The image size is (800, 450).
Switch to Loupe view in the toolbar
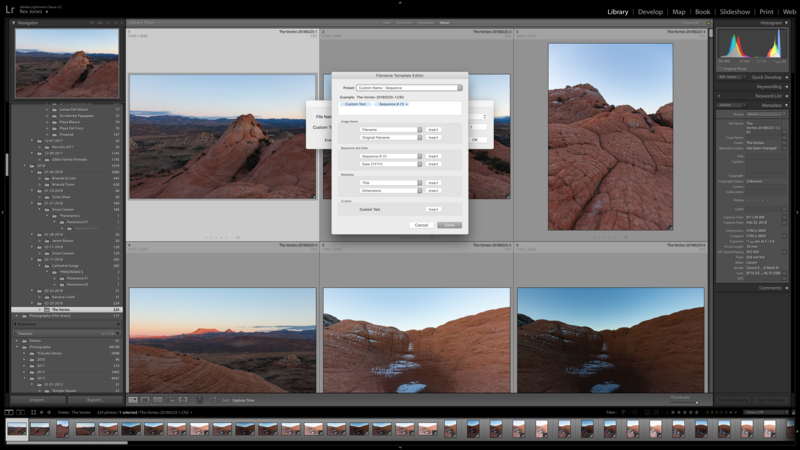(145, 400)
